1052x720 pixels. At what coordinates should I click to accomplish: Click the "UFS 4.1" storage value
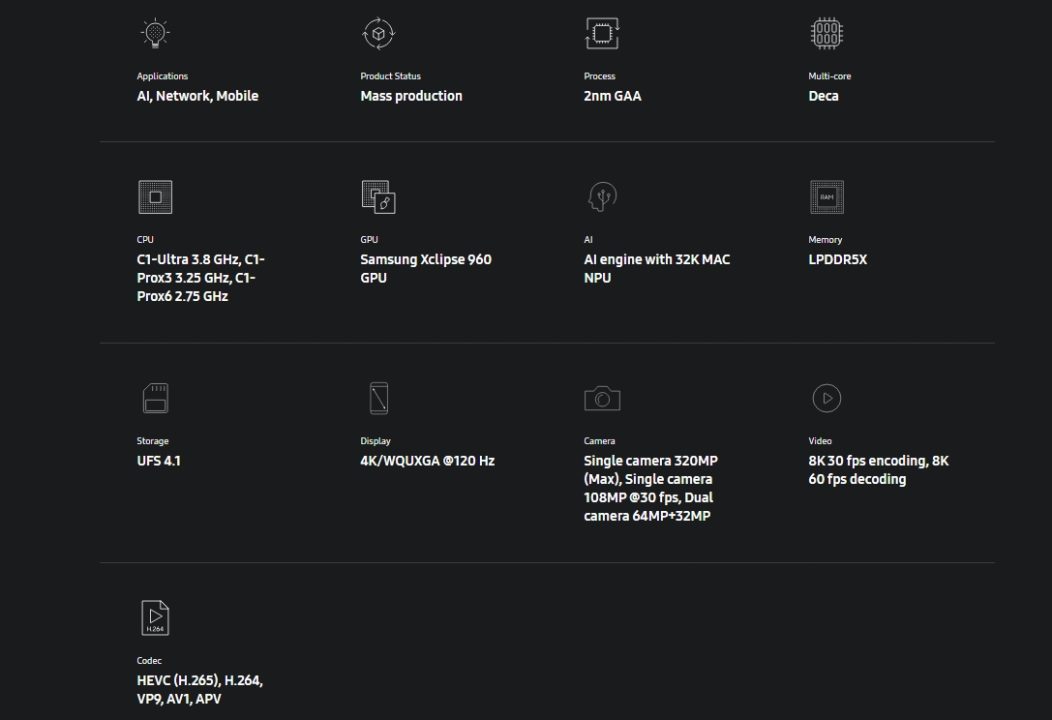click(159, 461)
